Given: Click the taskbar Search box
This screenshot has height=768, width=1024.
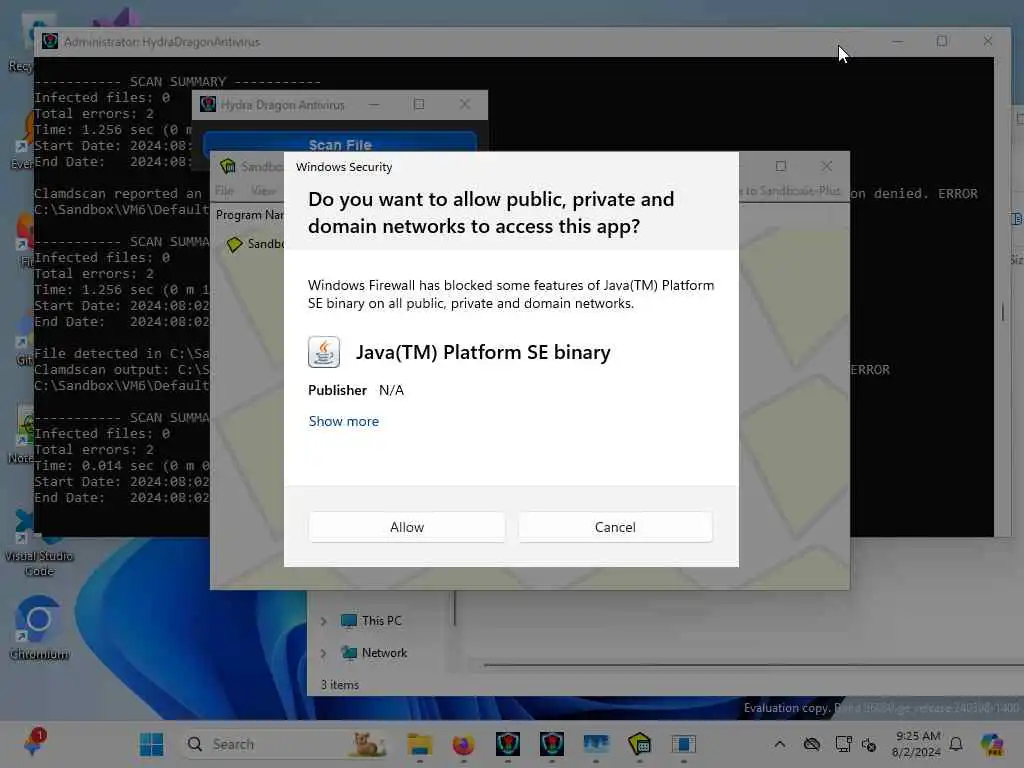Looking at the screenshot, I should (x=284, y=744).
